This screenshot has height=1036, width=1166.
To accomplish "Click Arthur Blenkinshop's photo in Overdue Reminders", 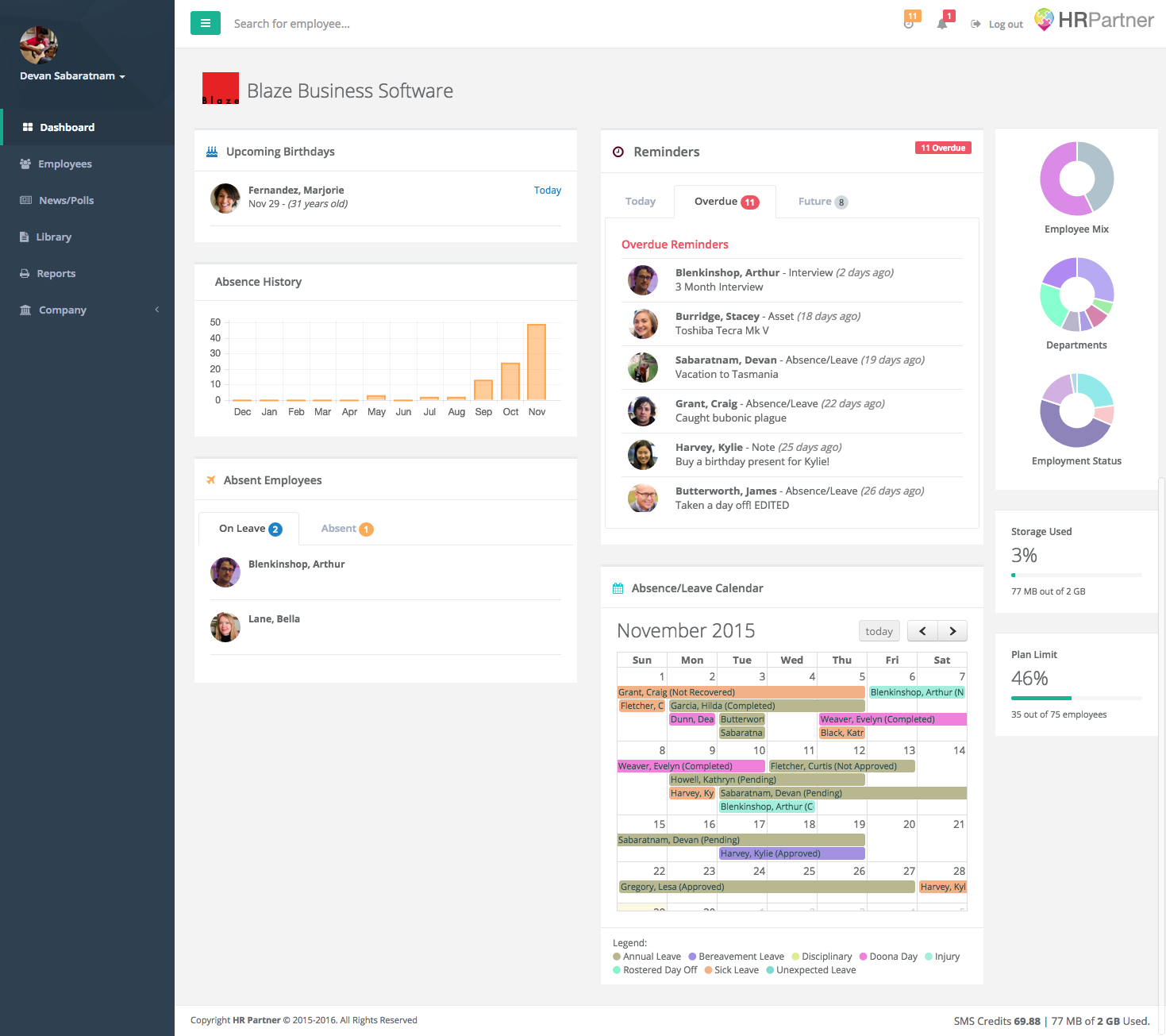I will tap(643, 280).
